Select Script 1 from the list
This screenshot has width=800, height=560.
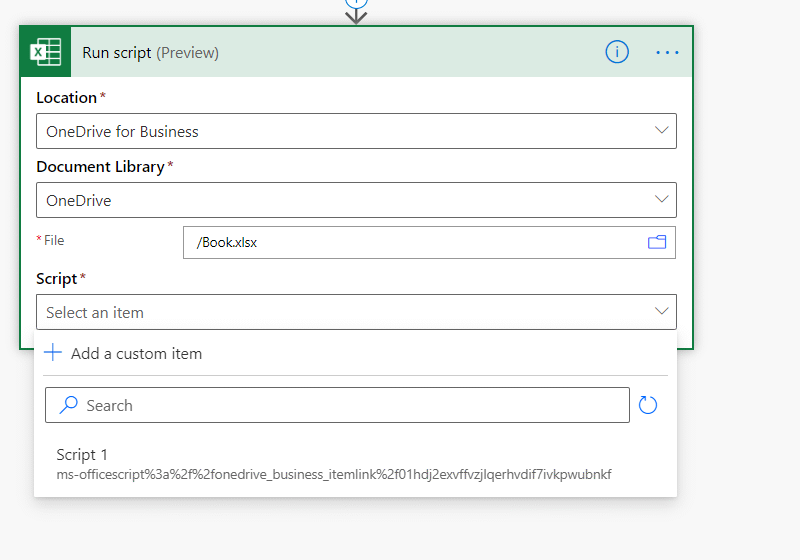point(356,464)
